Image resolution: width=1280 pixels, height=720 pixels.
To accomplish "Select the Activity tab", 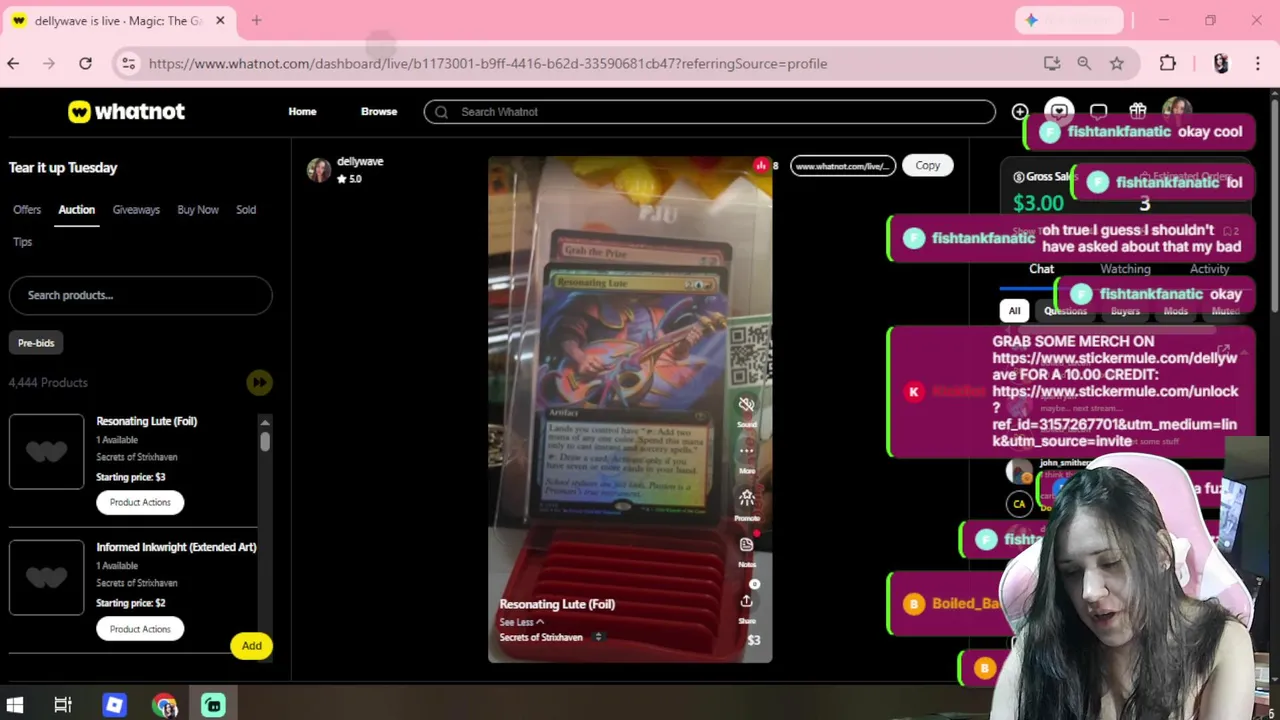I will [1209, 269].
